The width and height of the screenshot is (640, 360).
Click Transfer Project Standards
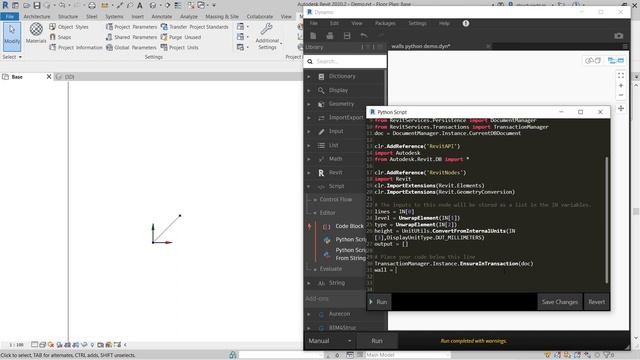pos(194,27)
